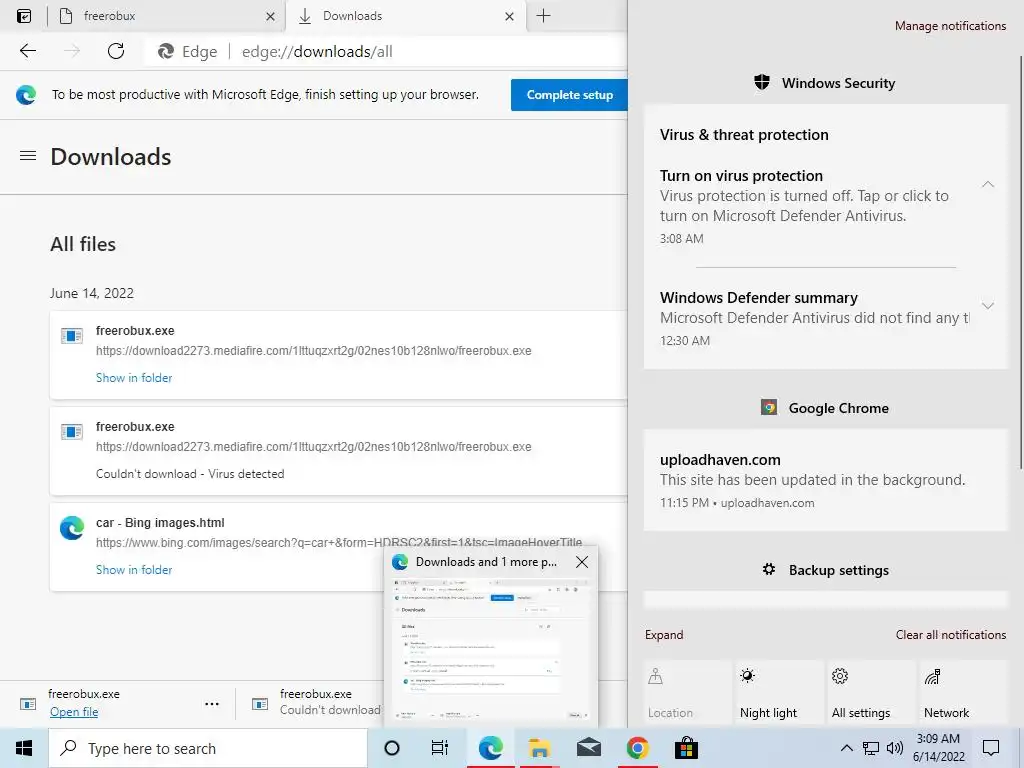Image resolution: width=1024 pixels, height=768 pixels.
Task: Open Microsoft Store from the taskbar
Action: [x=686, y=748]
